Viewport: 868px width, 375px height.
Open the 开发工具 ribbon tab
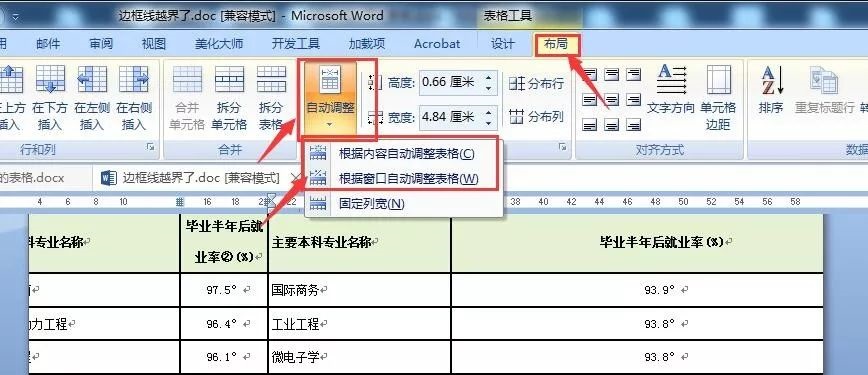tap(296, 44)
